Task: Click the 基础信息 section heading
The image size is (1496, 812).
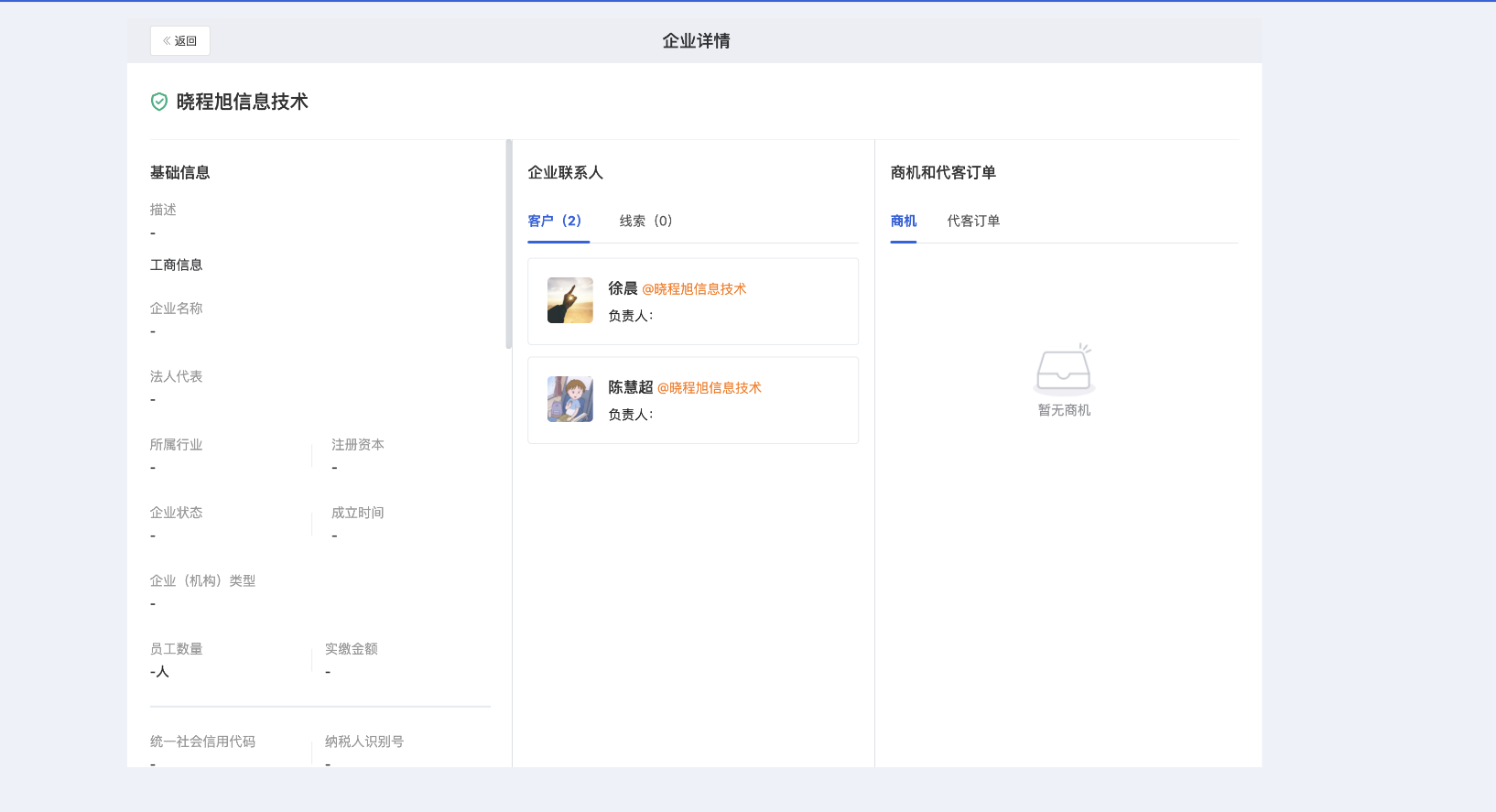Action: 180,172
